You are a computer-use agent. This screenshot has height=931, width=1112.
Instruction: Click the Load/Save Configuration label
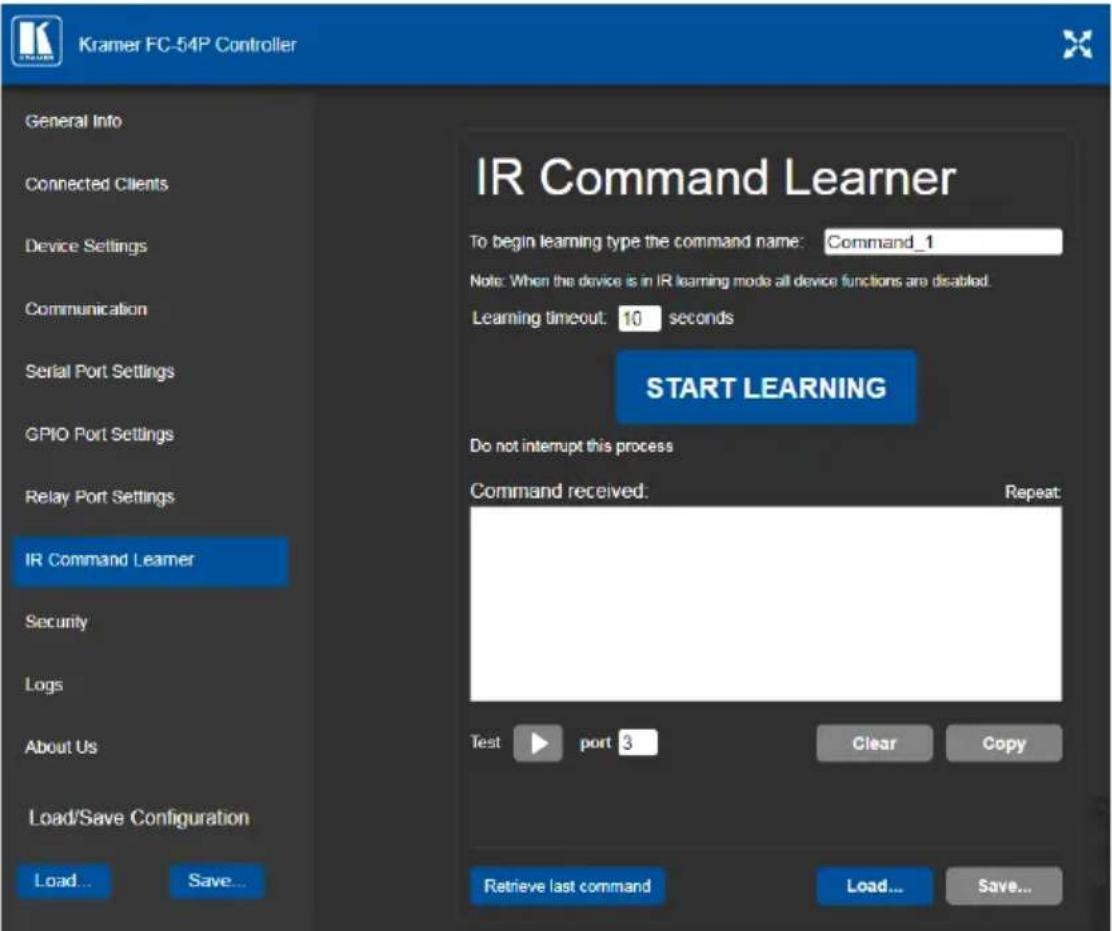[139, 818]
